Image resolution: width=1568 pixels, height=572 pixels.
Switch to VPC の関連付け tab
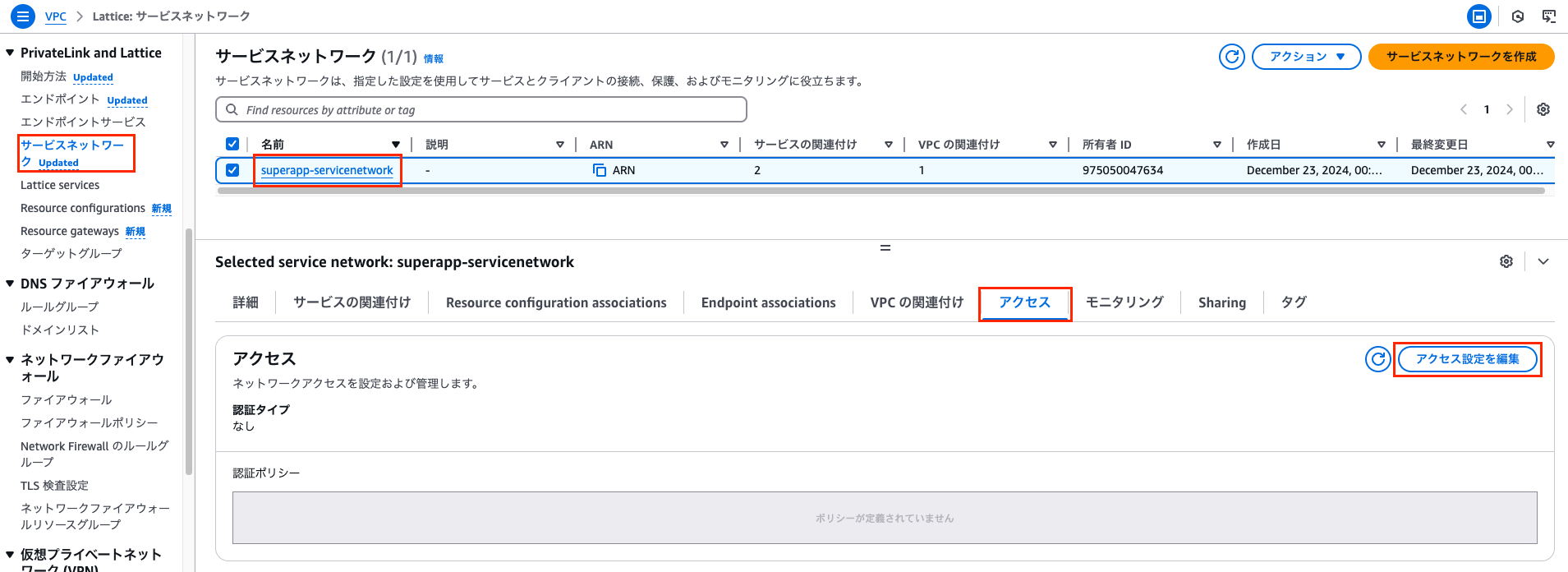pos(917,302)
